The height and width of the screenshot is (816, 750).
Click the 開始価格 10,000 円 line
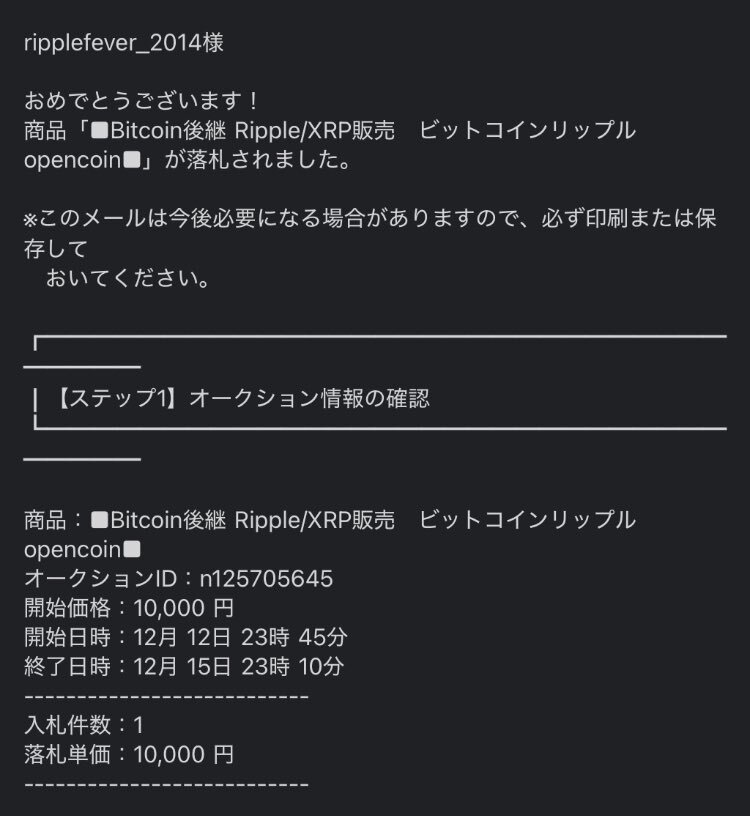coord(129,608)
